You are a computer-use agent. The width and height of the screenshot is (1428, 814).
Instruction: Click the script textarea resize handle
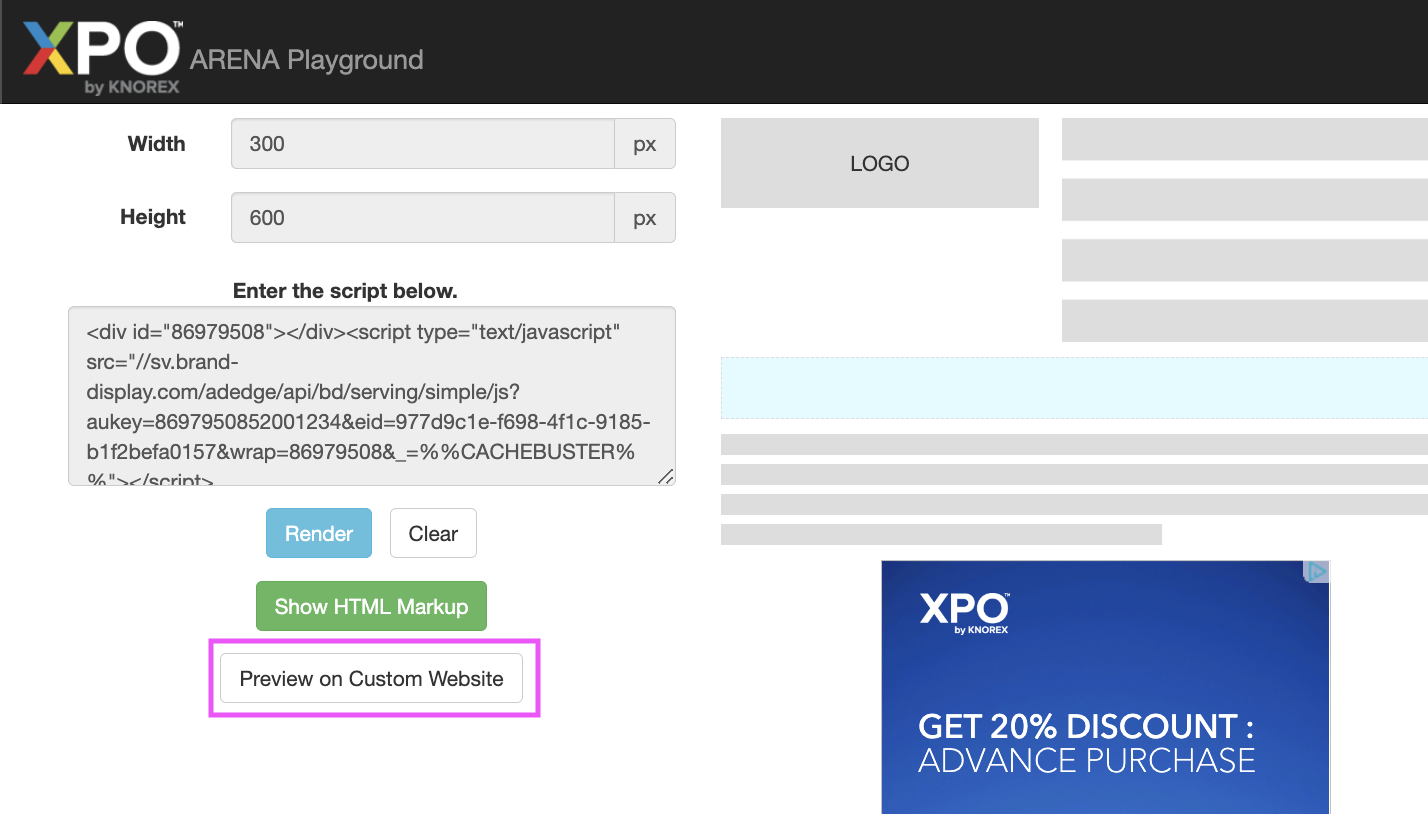(665, 476)
